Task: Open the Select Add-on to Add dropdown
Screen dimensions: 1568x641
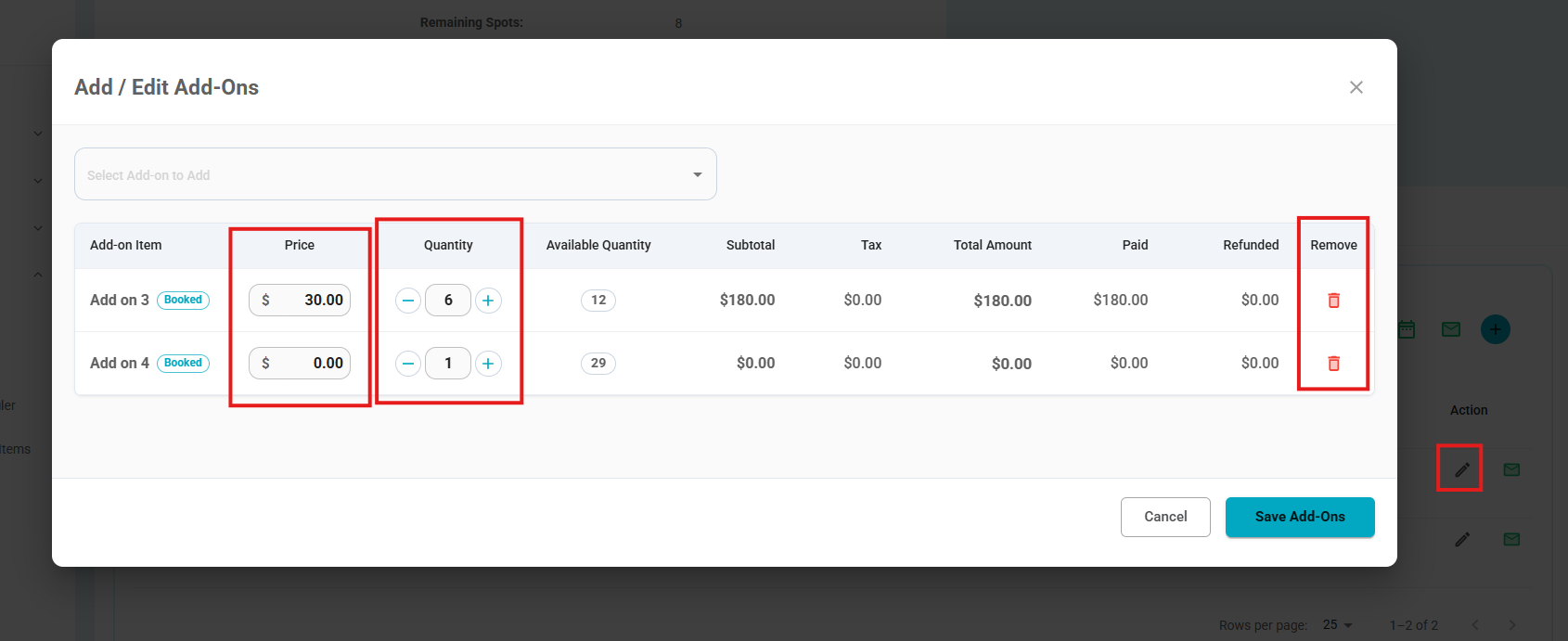Action: coord(395,174)
